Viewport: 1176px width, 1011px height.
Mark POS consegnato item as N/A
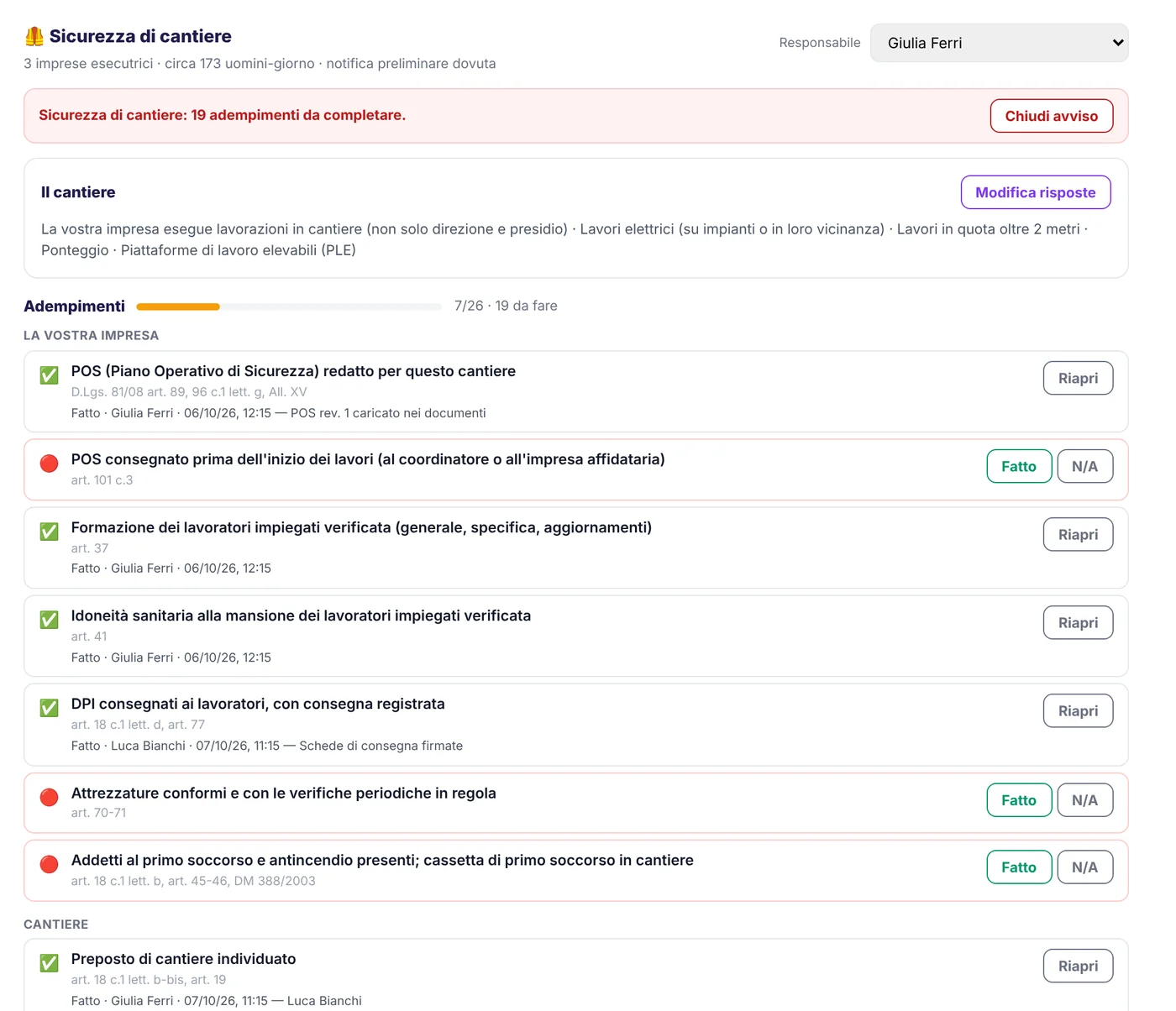pos(1085,466)
